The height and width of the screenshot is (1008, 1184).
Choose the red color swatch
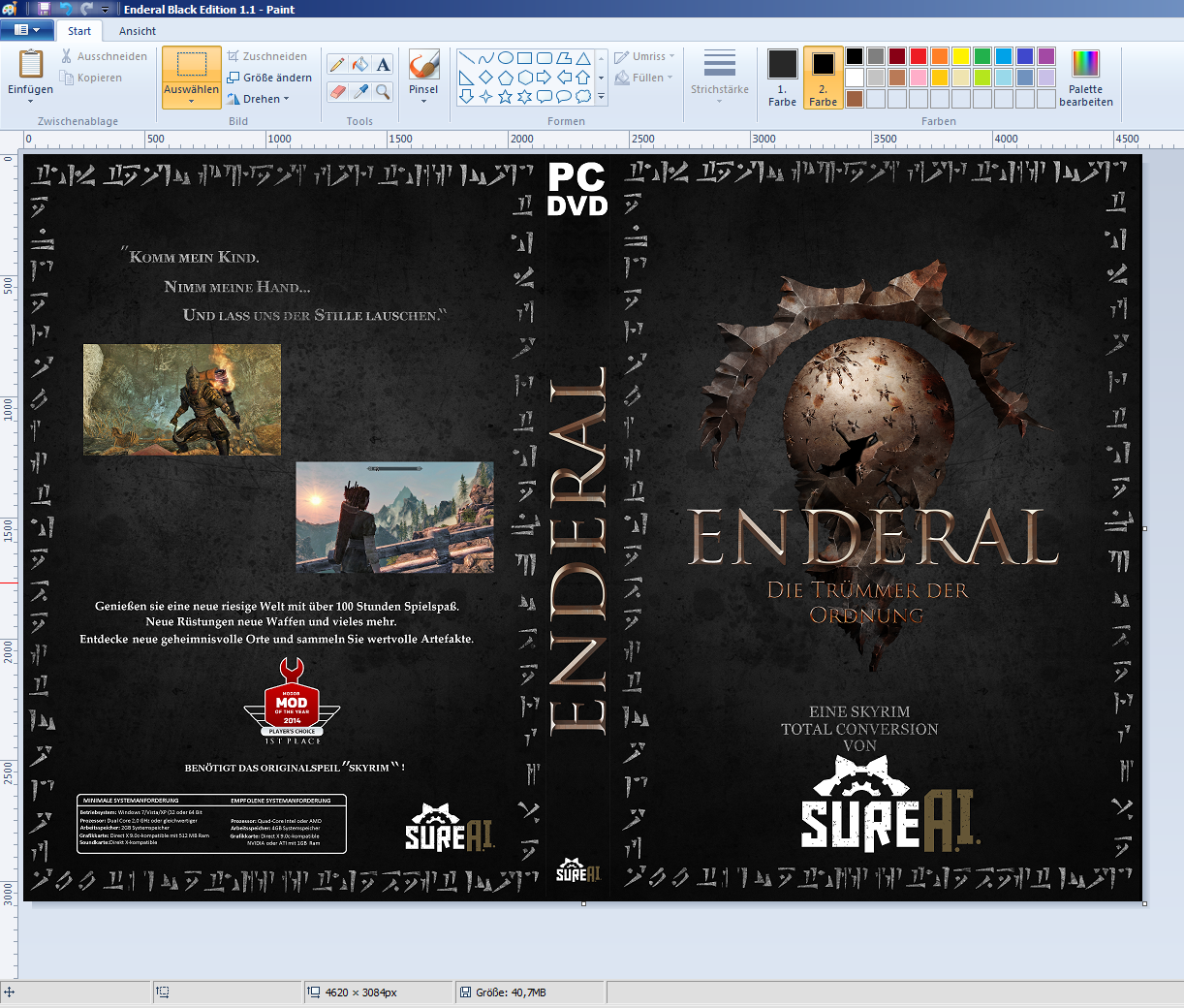[x=919, y=56]
